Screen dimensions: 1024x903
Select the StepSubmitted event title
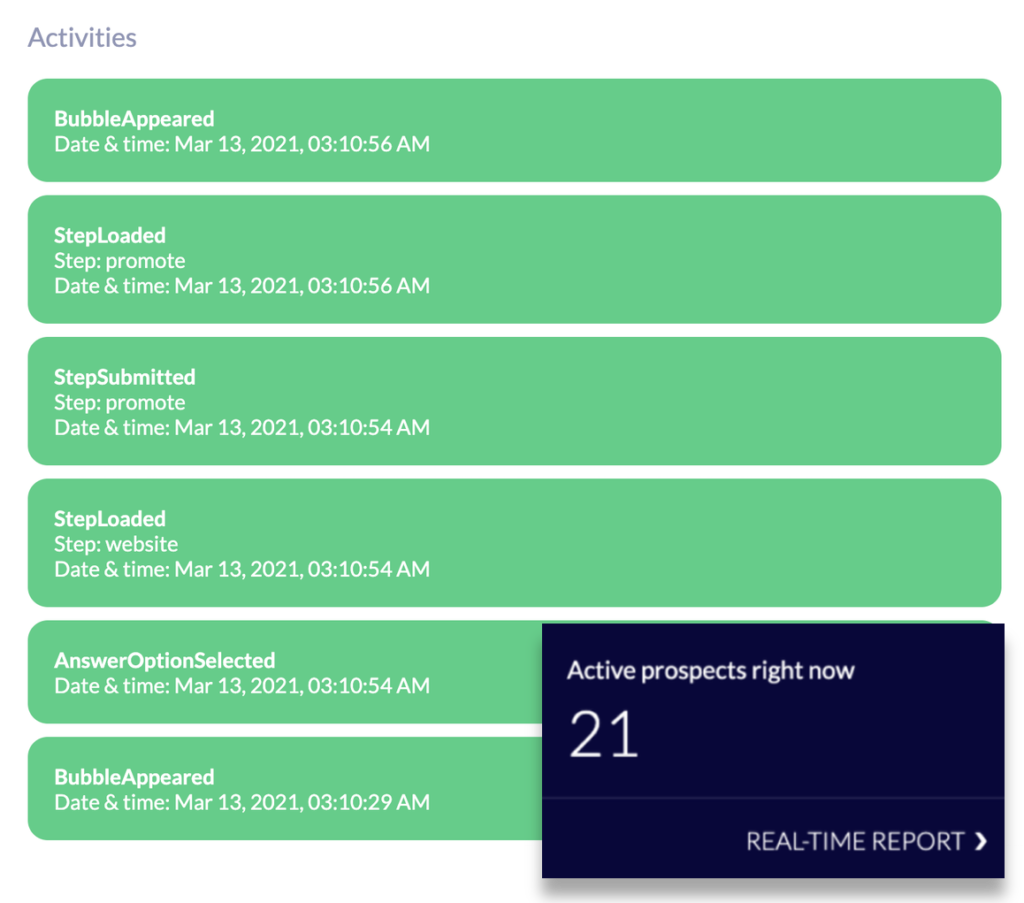point(125,378)
